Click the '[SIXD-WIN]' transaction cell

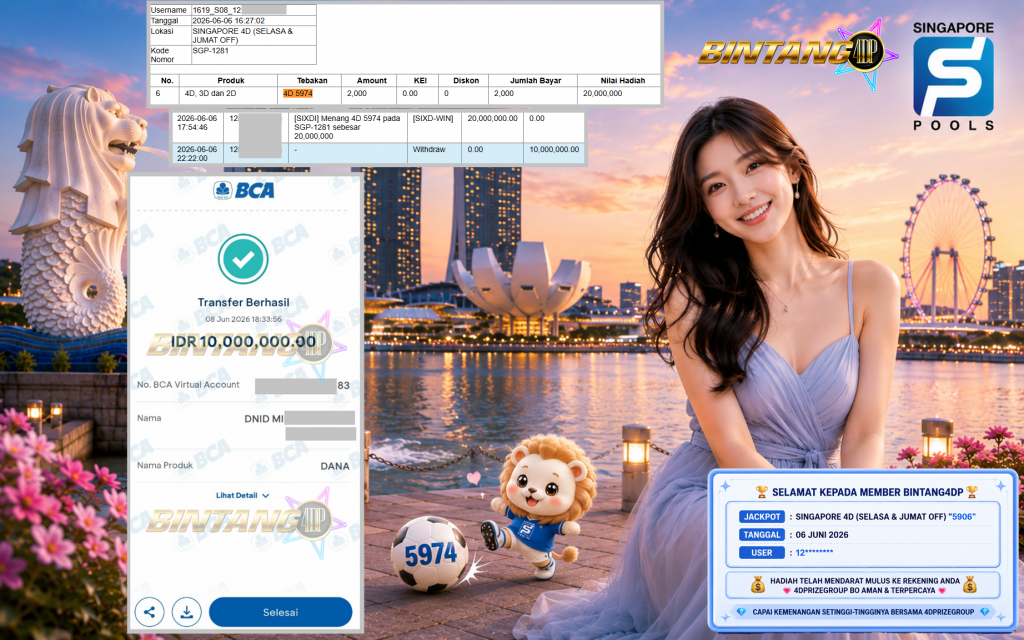point(433,119)
